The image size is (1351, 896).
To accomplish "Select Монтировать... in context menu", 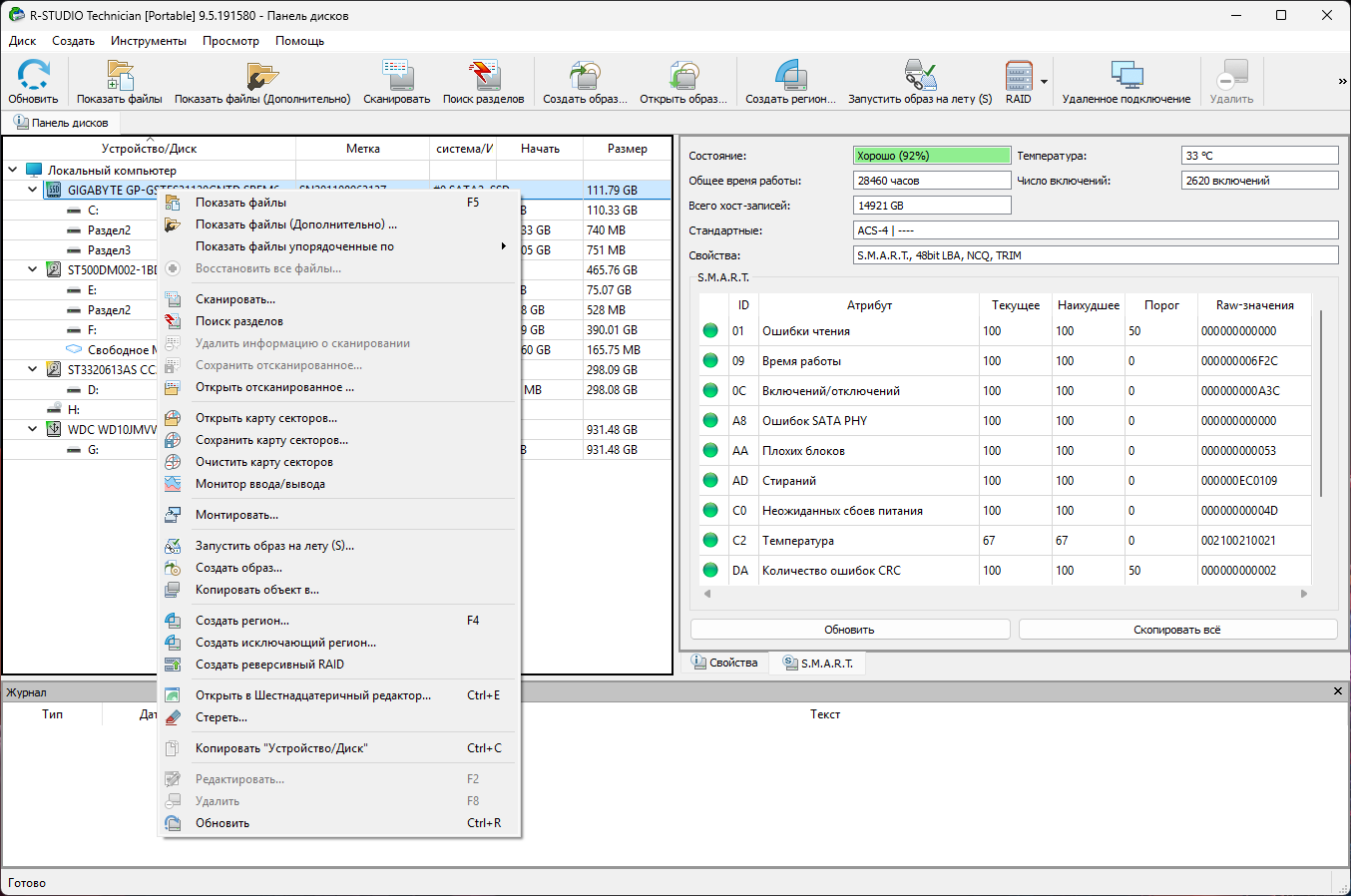I will 339,515.
